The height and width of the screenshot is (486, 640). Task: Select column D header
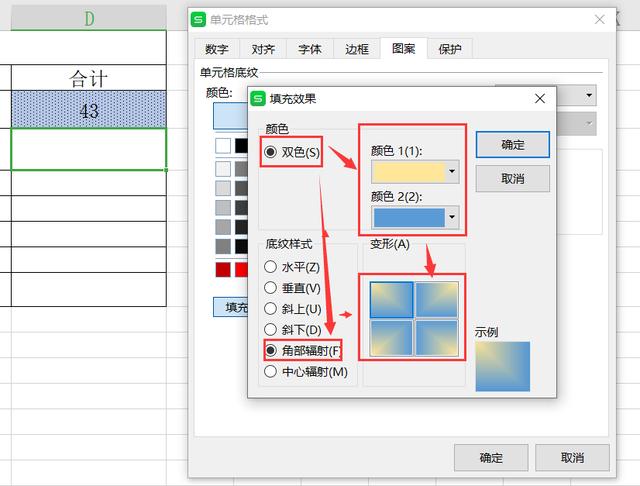89,18
